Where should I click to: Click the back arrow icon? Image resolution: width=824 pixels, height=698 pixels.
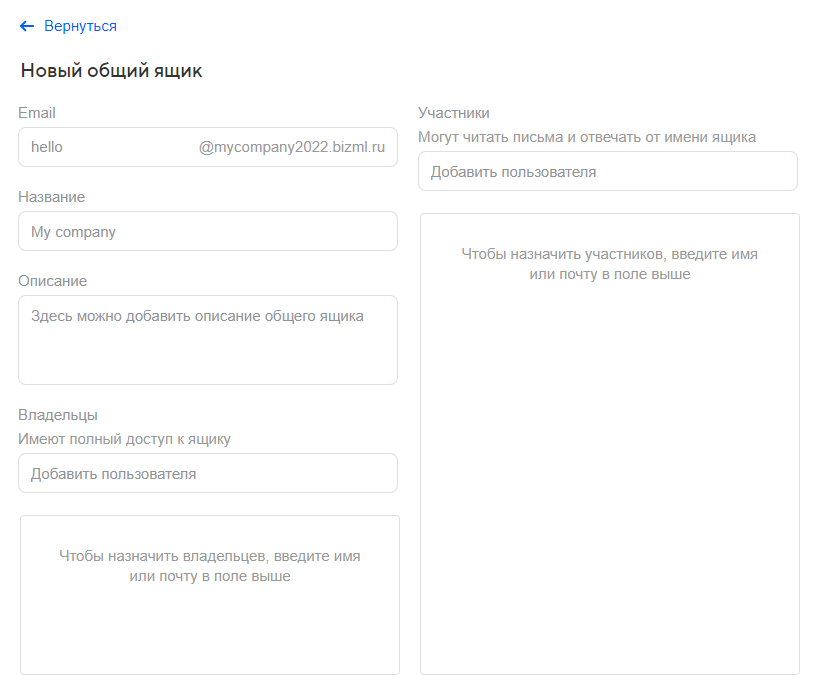coord(27,26)
